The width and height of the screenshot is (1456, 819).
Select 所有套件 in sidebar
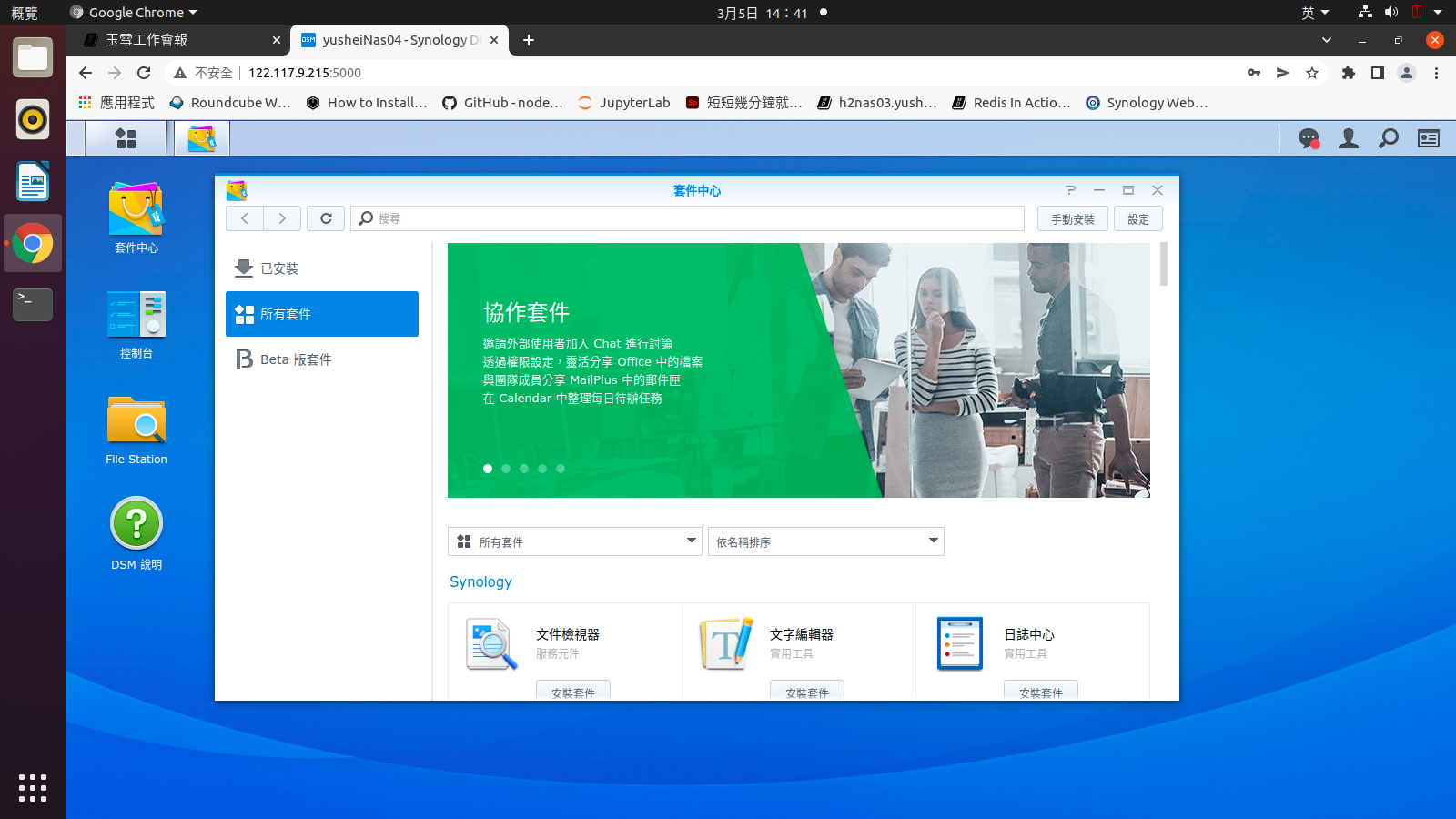pos(322,314)
